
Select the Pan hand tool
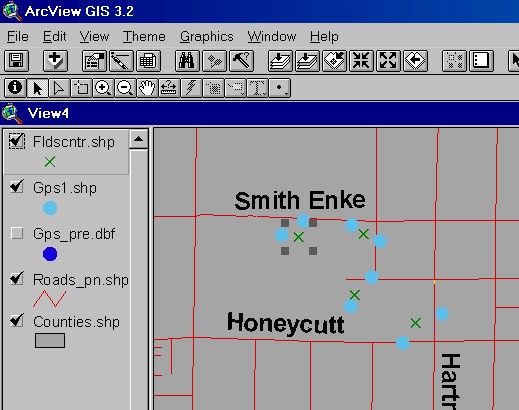[x=147, y=88]
